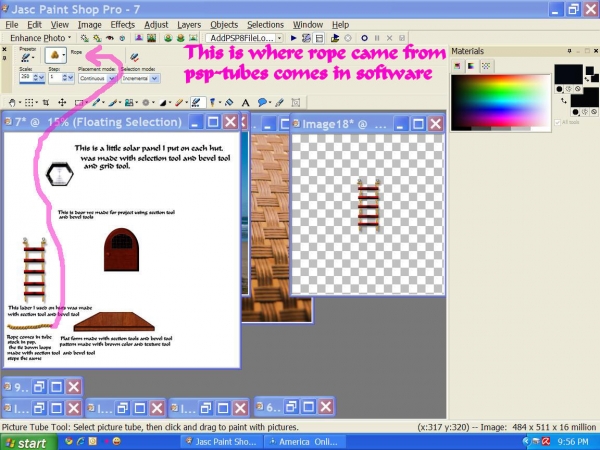Select the Eraser tool
600x450 pixels.
(179, 103)
